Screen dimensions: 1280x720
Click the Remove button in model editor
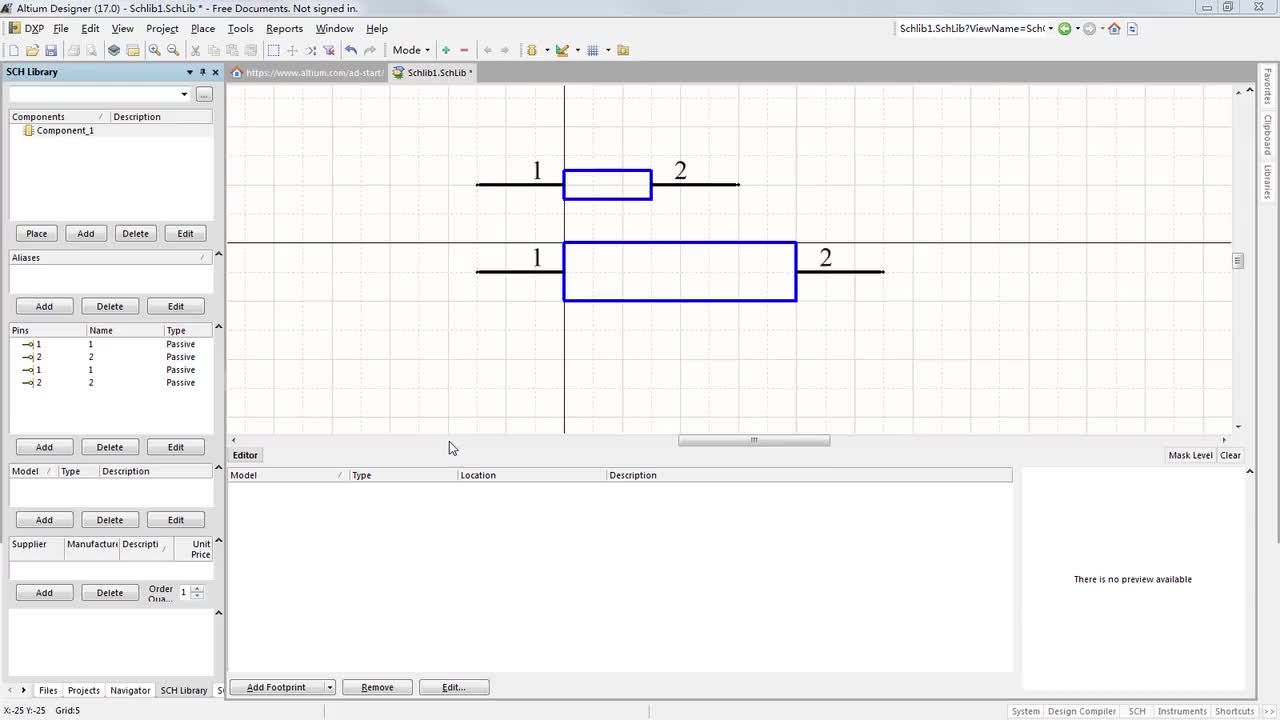coord(377,688)
